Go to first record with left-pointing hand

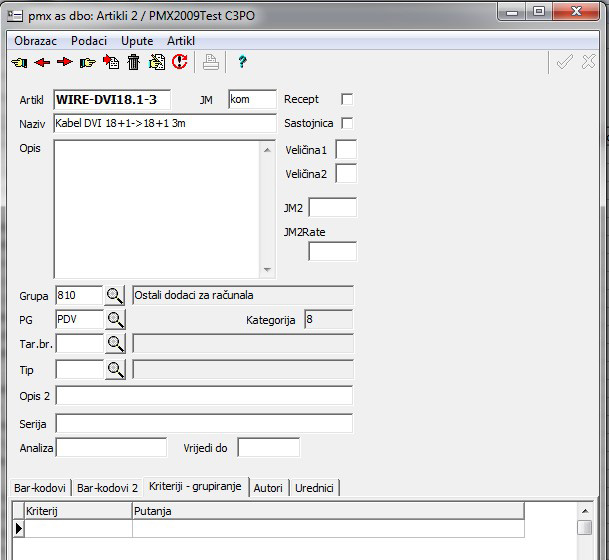tap(19, 62)
